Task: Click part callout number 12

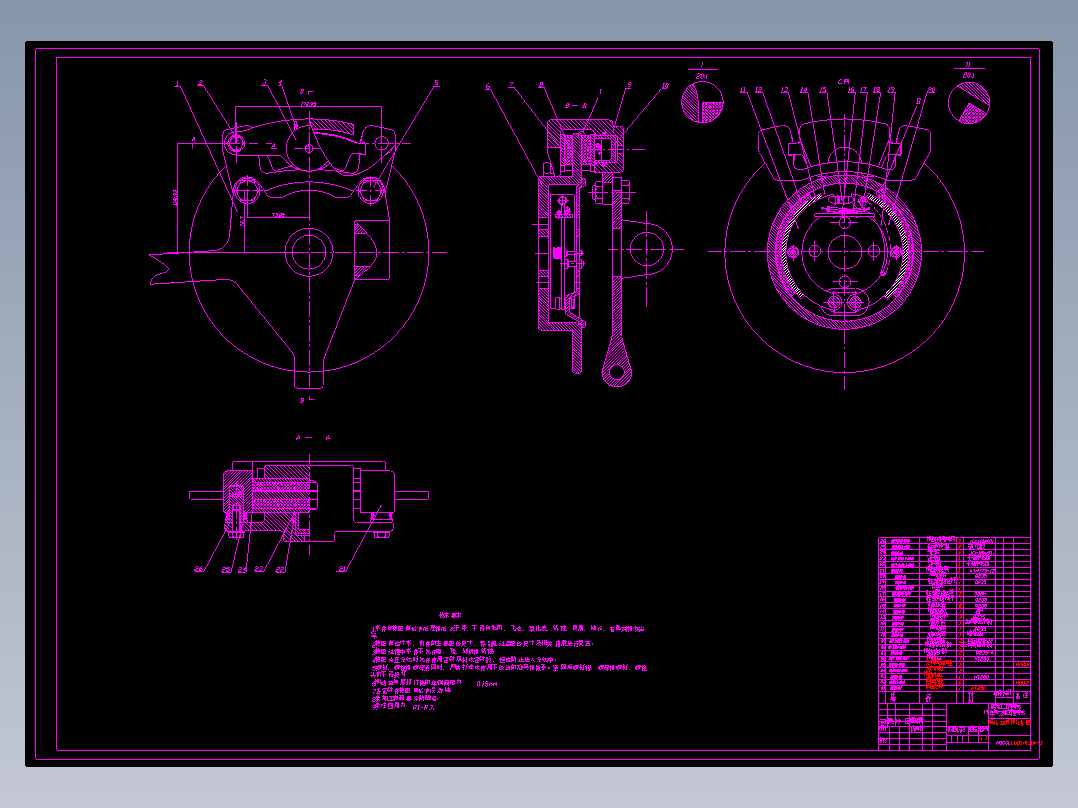Action: 758,90
